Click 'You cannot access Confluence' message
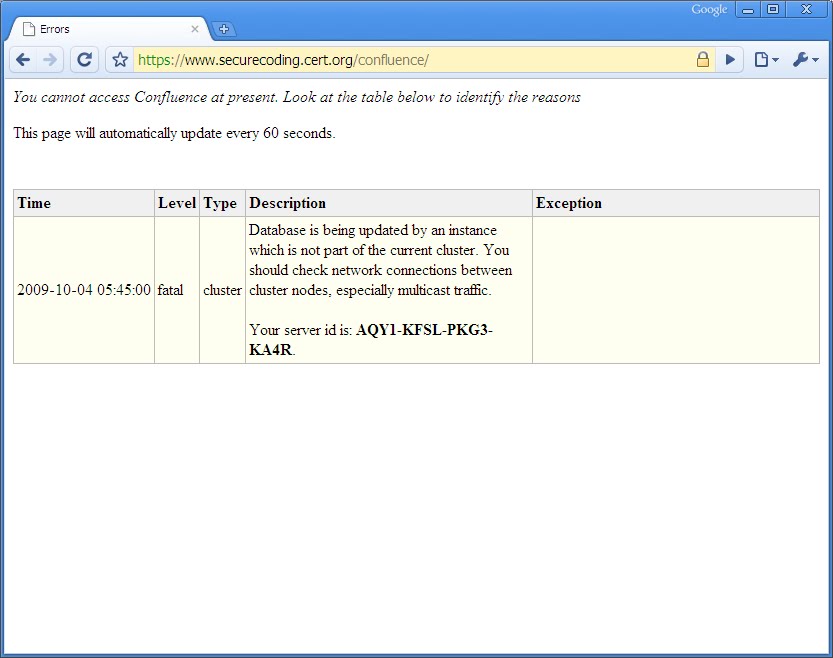Viewport: 833px width, 658px height. coord(296,97)
